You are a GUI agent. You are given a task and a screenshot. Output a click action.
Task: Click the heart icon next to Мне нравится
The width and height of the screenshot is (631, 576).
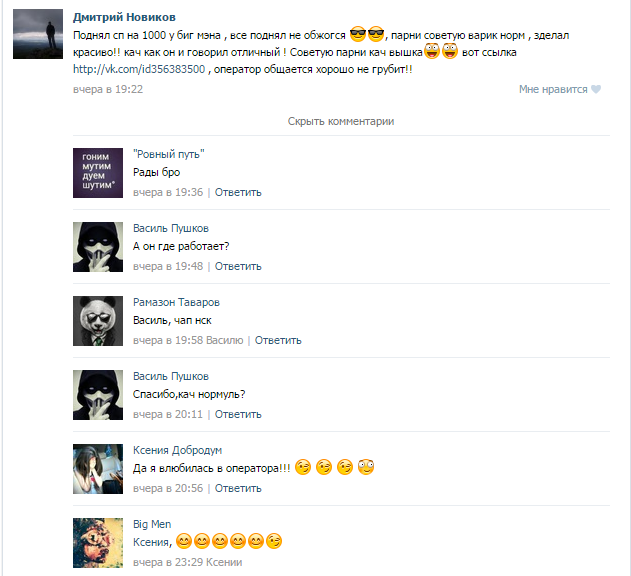[596, 89]
